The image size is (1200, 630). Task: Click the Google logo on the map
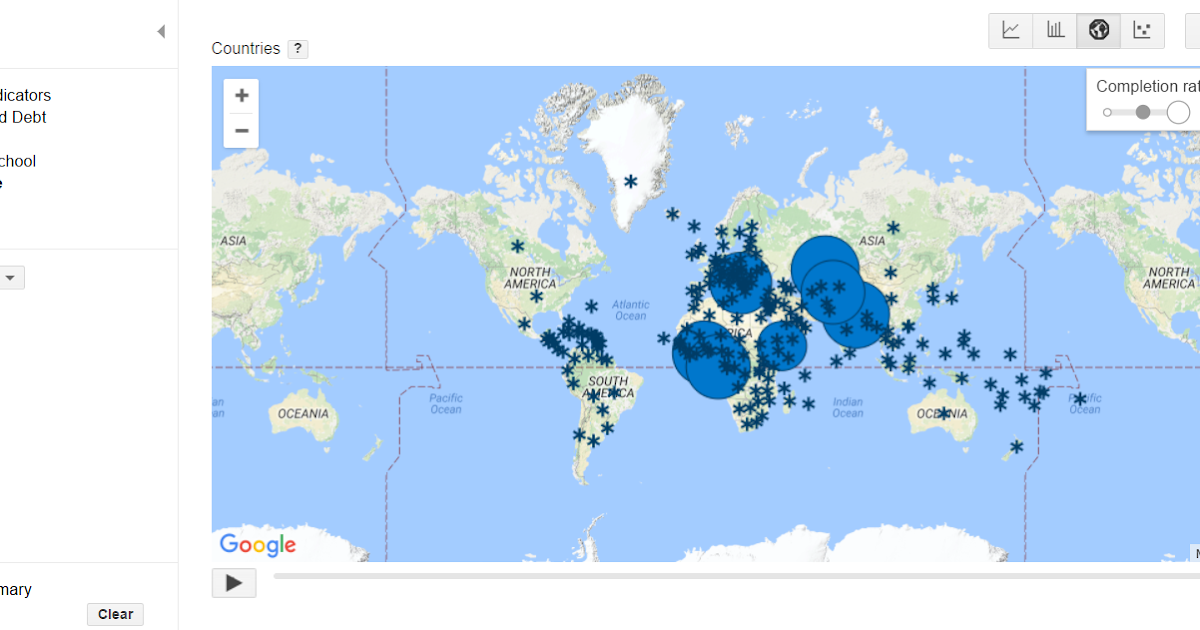[256, 545]
